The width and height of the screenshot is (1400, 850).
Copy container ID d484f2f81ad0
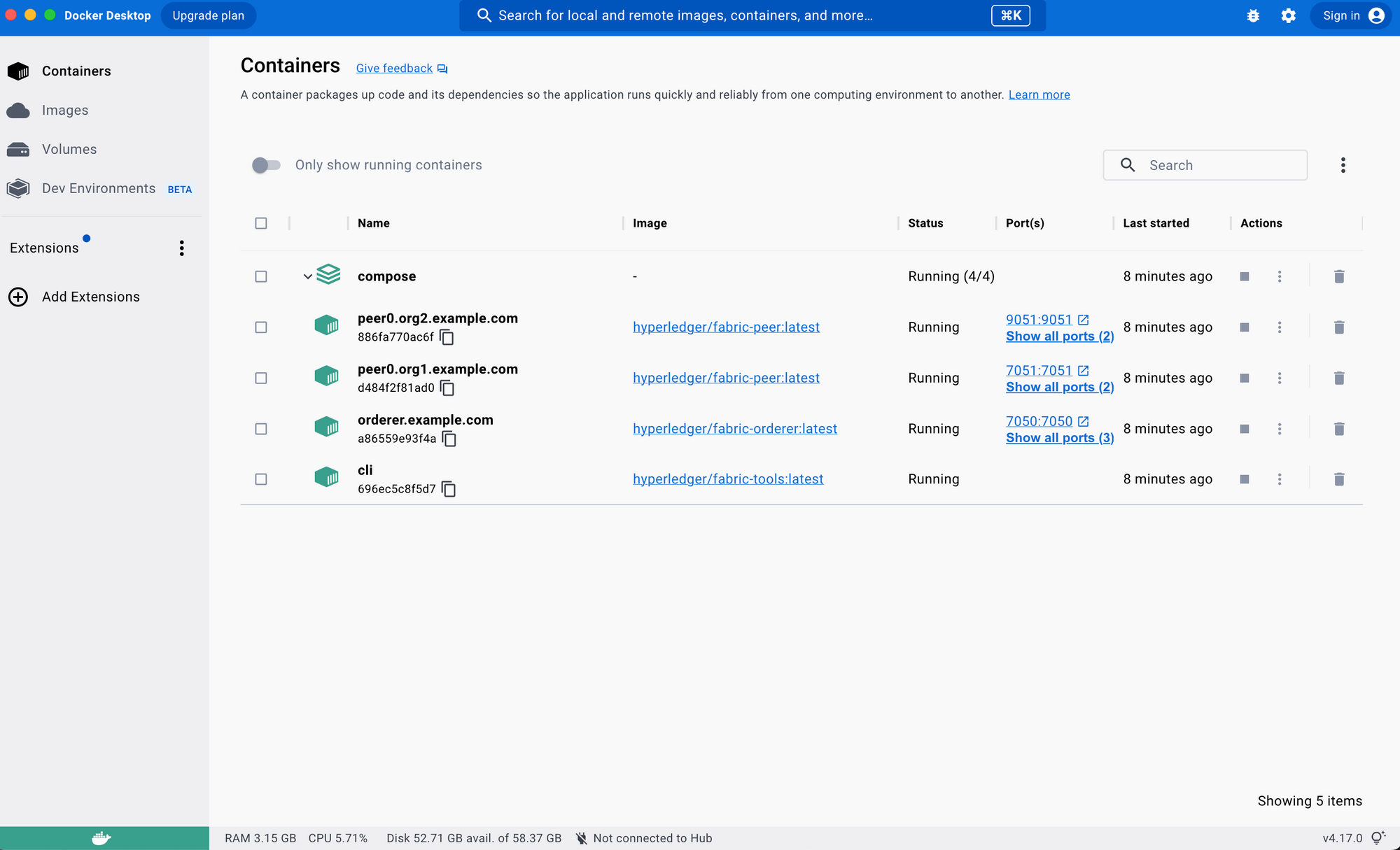pyautogui.click(x=447, y=388)
